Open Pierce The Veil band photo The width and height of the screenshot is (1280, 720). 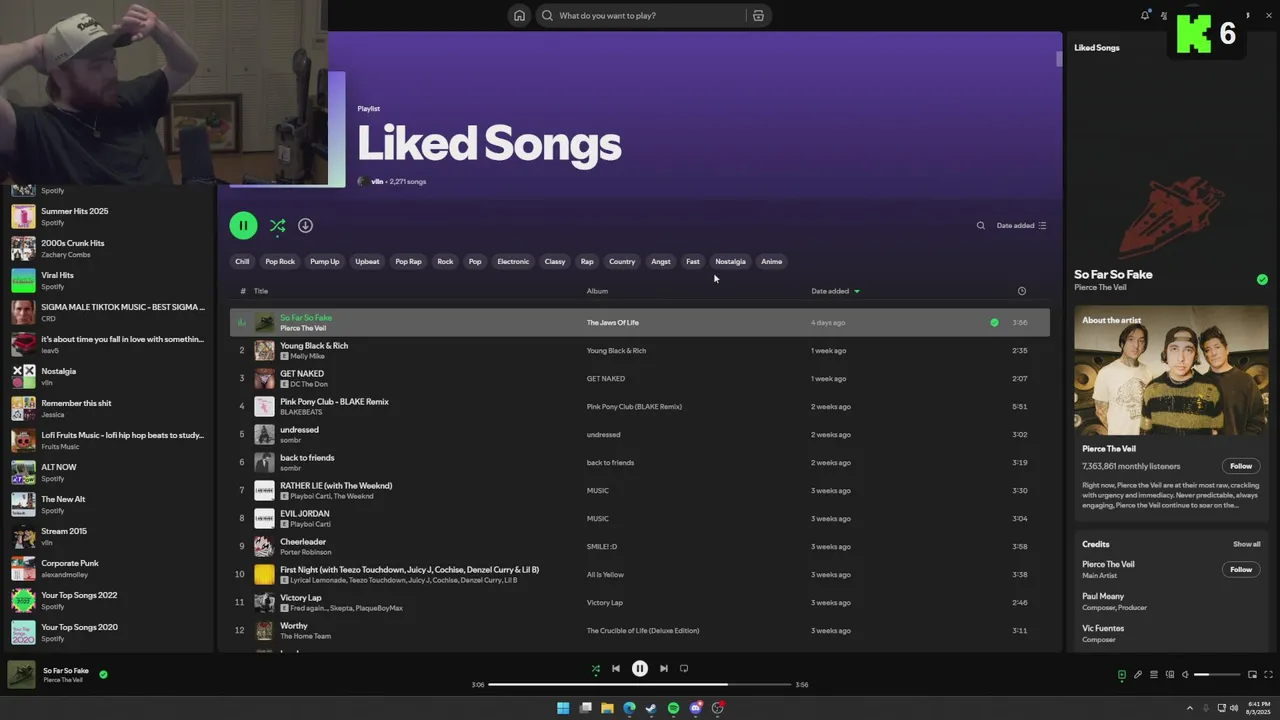(x=1171, y=370)
